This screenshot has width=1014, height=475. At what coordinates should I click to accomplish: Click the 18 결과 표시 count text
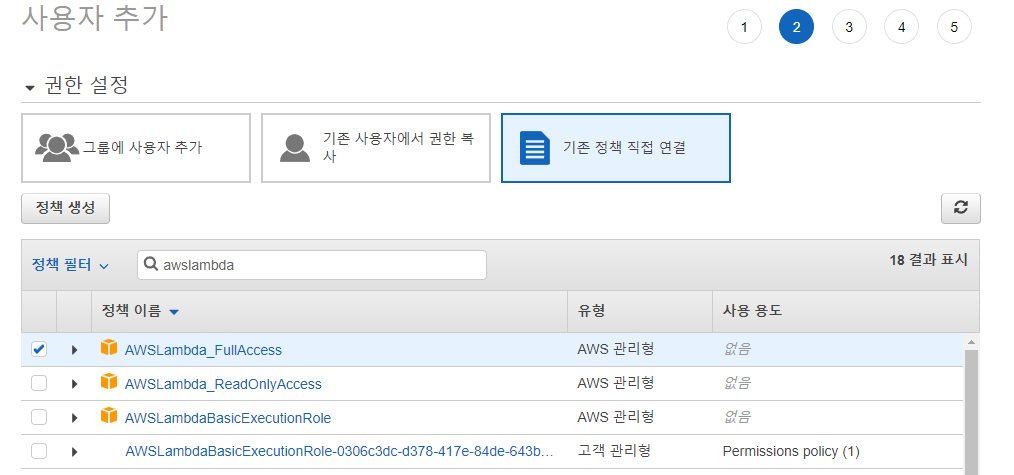(929, 260)
